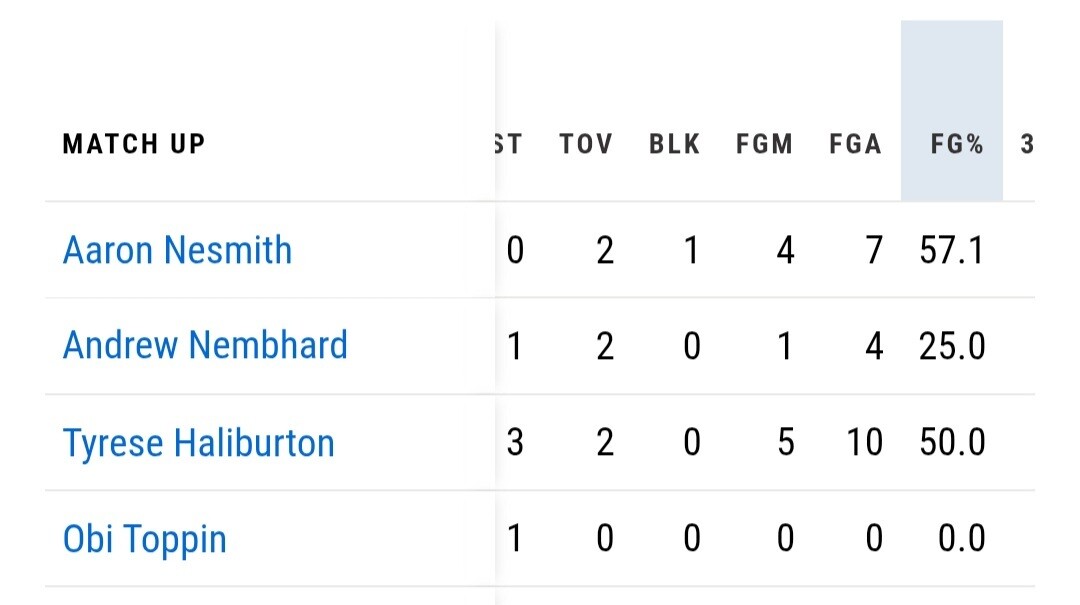Sort by MATCH UP column header
Image resolution: width=1080 pixels, height=605 pixels.
[x=134, y=144]
